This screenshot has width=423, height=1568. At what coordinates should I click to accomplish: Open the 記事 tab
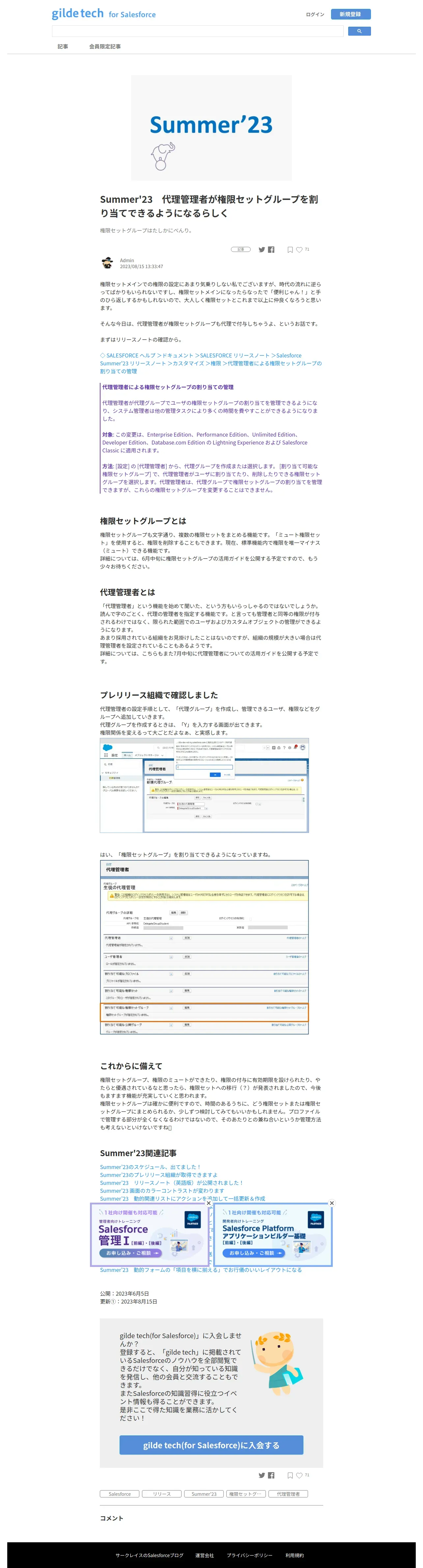click(63, 46)
